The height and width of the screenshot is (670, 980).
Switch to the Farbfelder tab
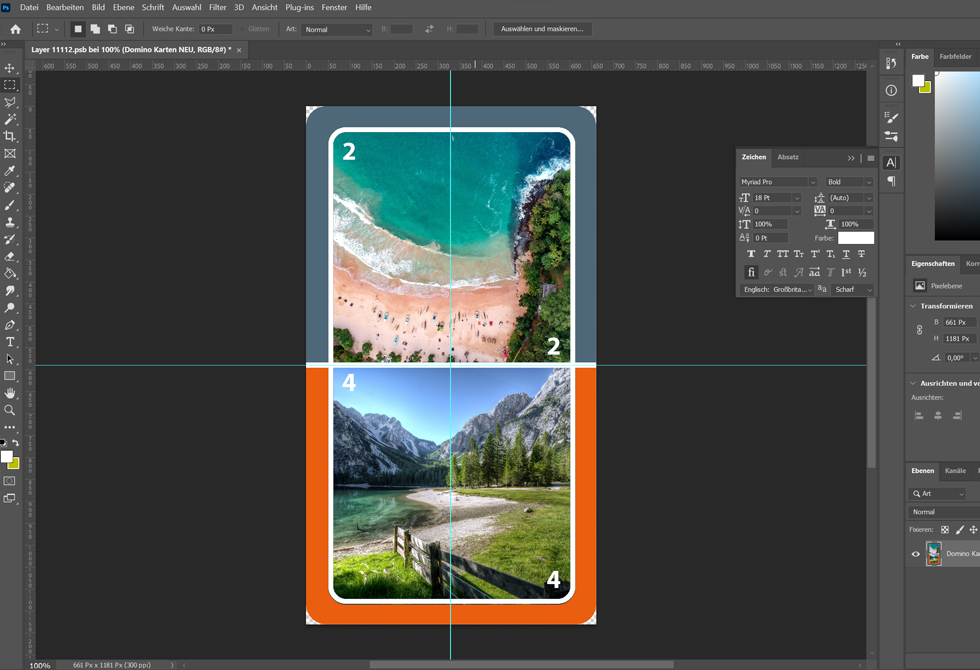(955, 56)
